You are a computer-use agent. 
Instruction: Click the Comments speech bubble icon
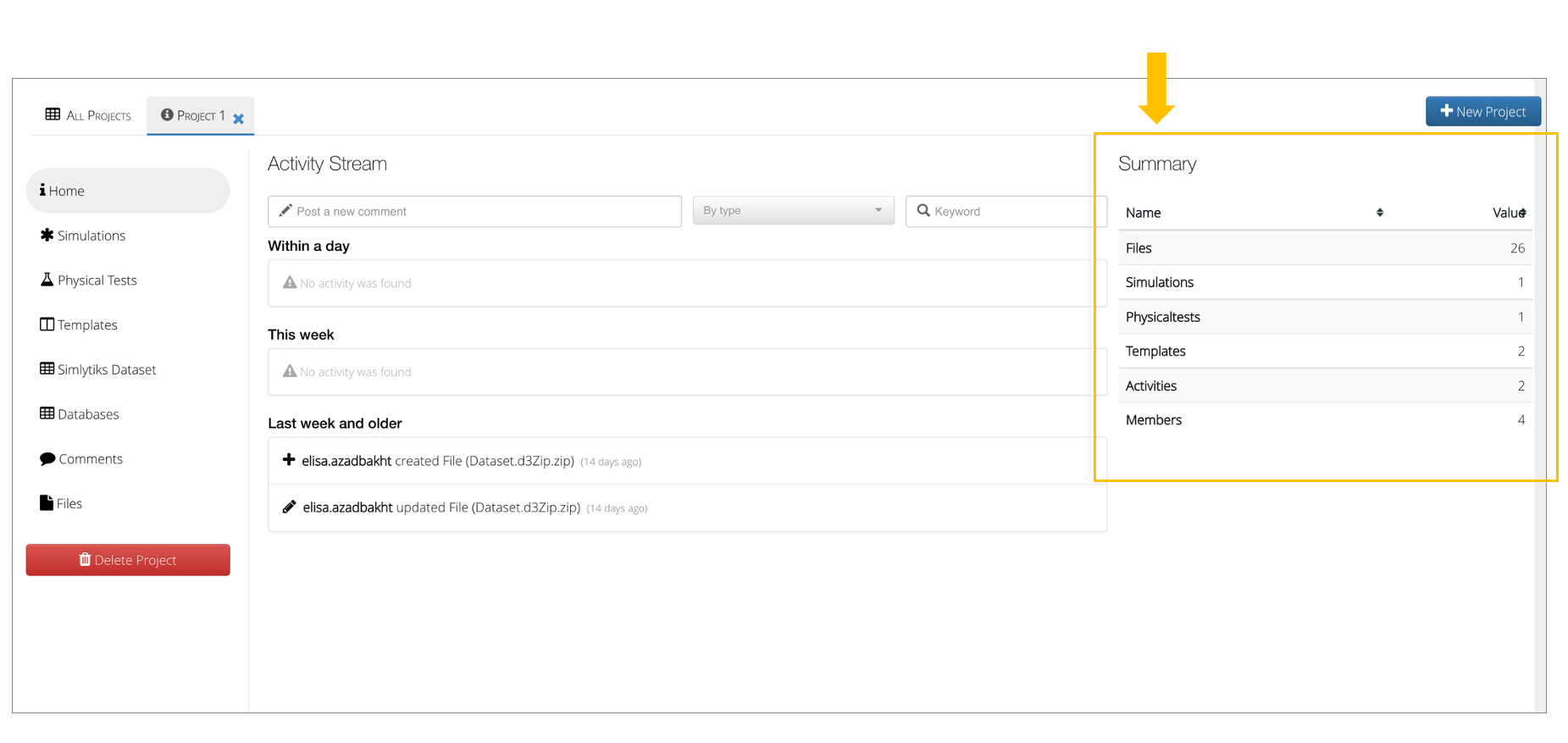coord(47,458)
